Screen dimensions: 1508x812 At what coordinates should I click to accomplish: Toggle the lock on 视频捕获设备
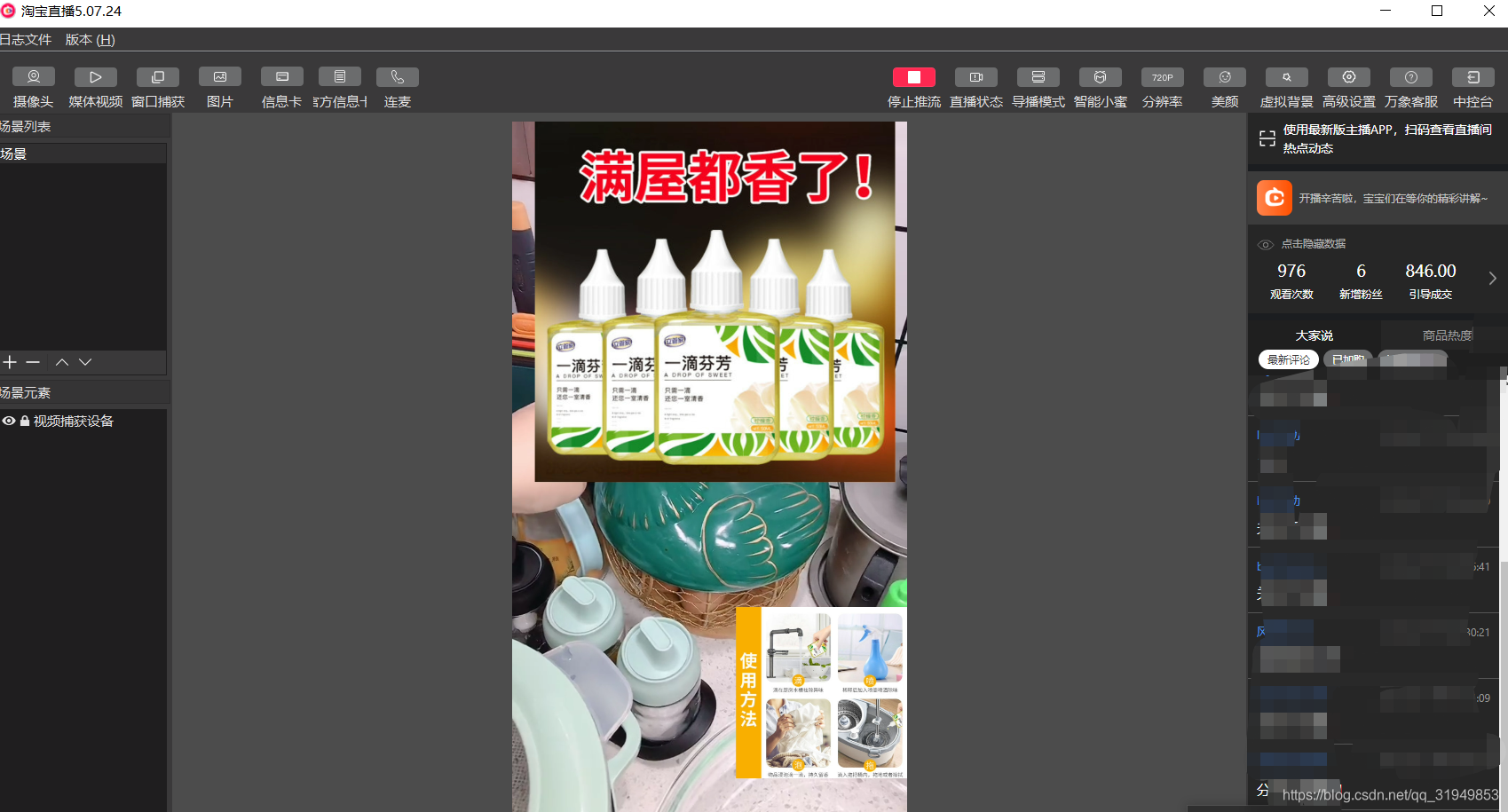25,422
